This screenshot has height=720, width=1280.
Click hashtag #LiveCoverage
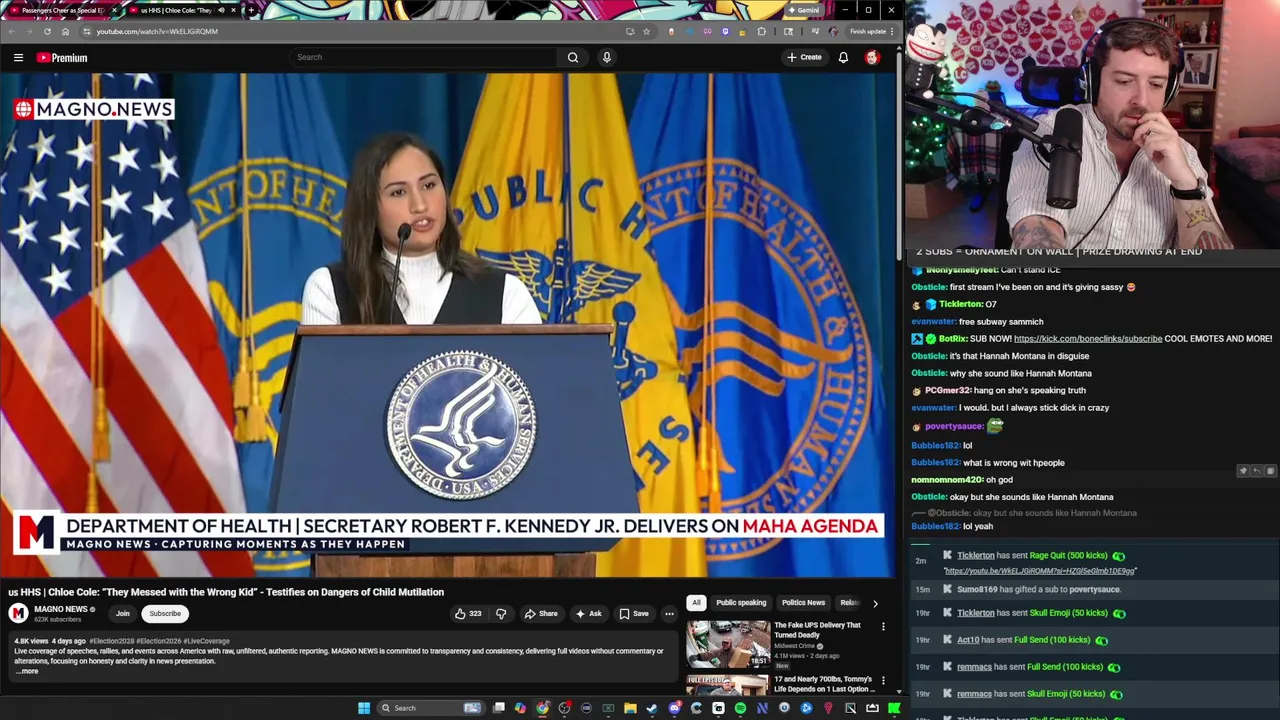click(206, 641)
